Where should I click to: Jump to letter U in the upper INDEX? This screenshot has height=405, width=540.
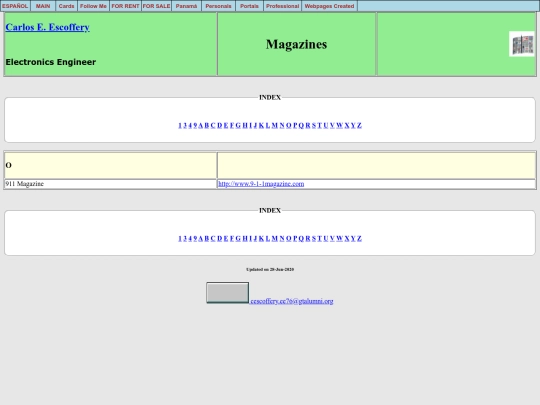point(326,125)
